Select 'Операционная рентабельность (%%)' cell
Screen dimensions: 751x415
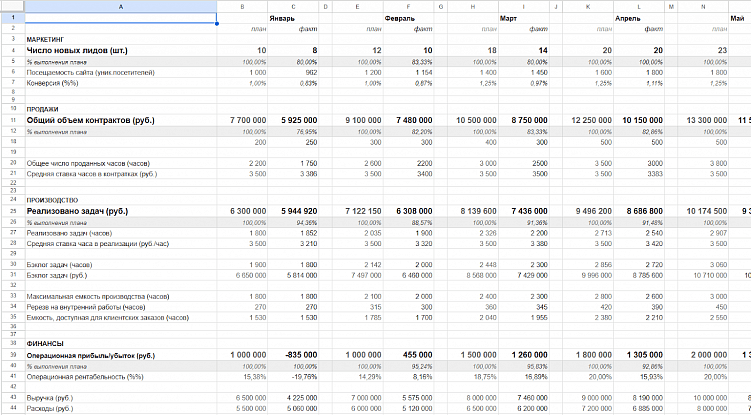click(121, 377)
